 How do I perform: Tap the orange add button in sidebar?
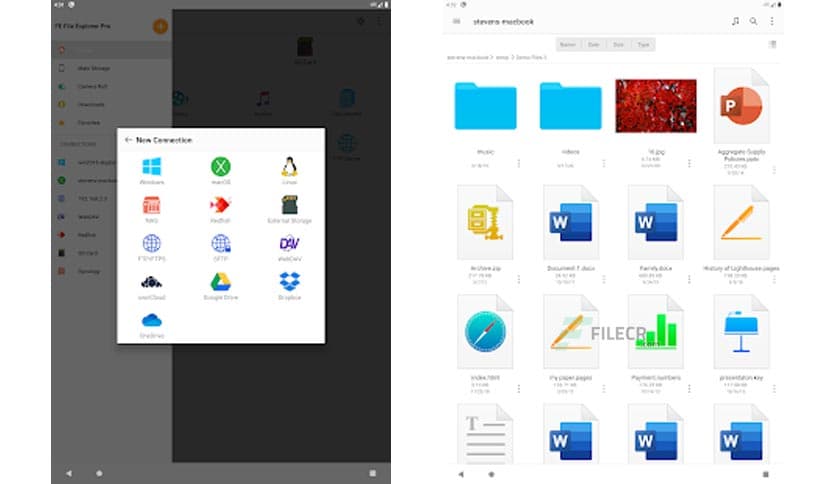(x=160, y=26)
